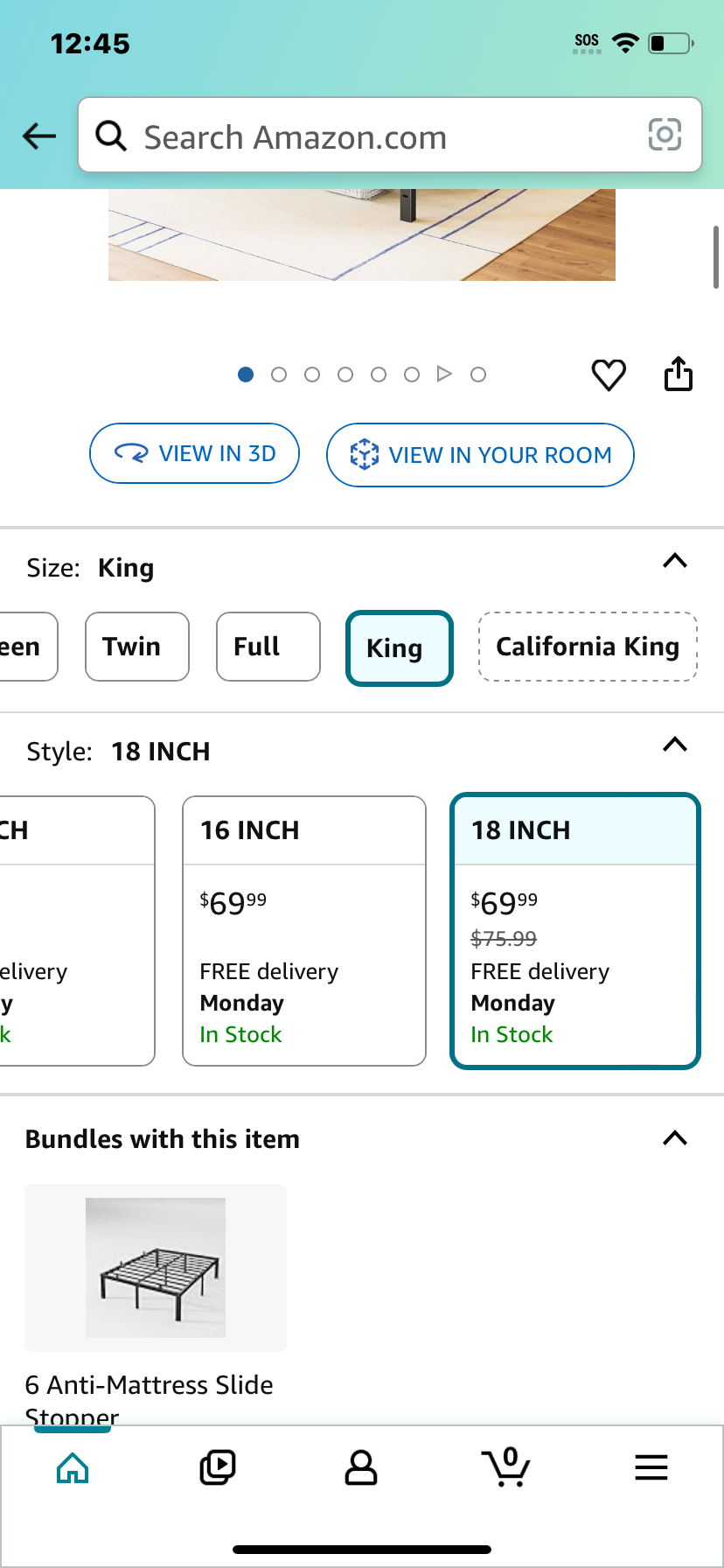Open the account profile icon
The height and width of the screenshot is (1568, 724).
click(x=361, y=1467)
